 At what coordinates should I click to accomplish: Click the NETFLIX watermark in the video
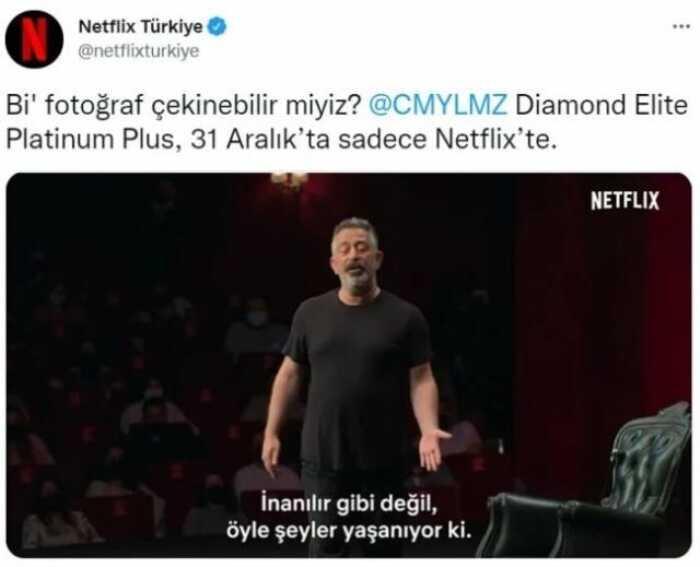[x=625, y=200]
